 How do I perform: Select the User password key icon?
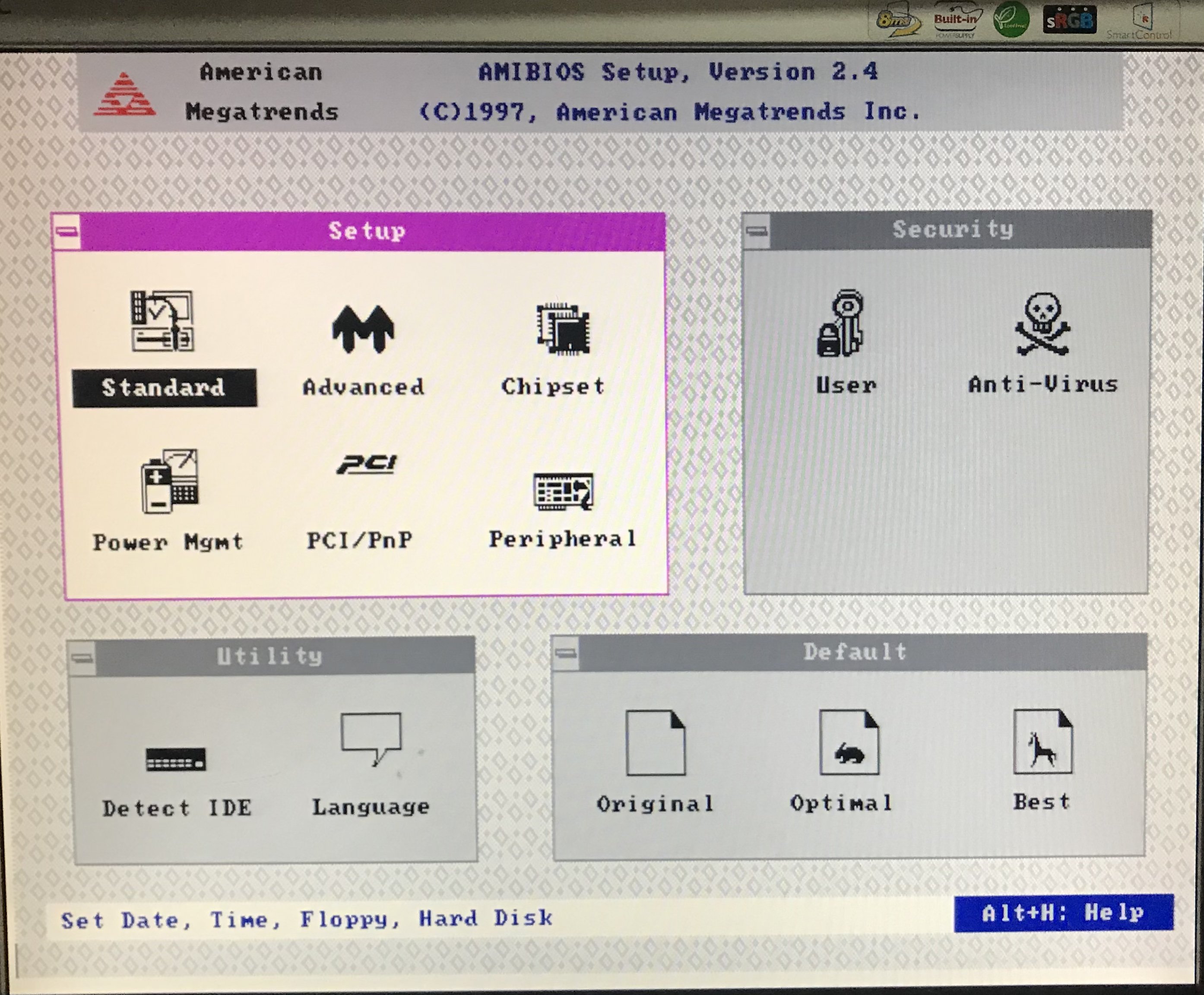[x=841, y=324]
